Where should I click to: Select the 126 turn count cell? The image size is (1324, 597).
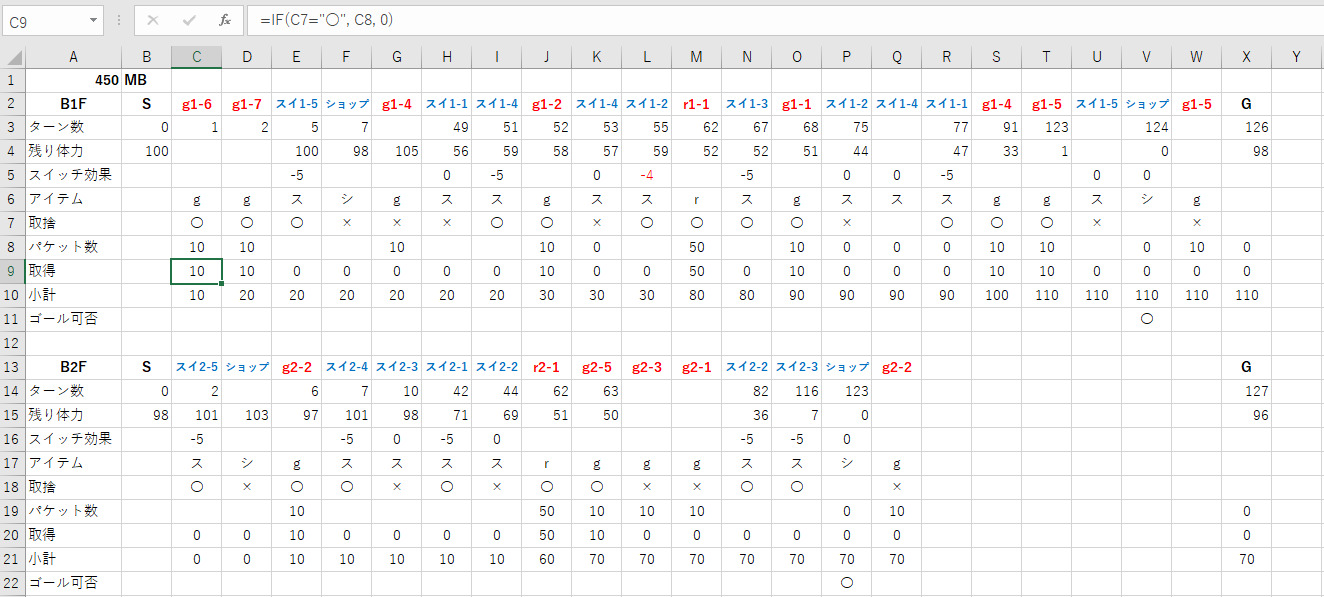(1246, 127)
